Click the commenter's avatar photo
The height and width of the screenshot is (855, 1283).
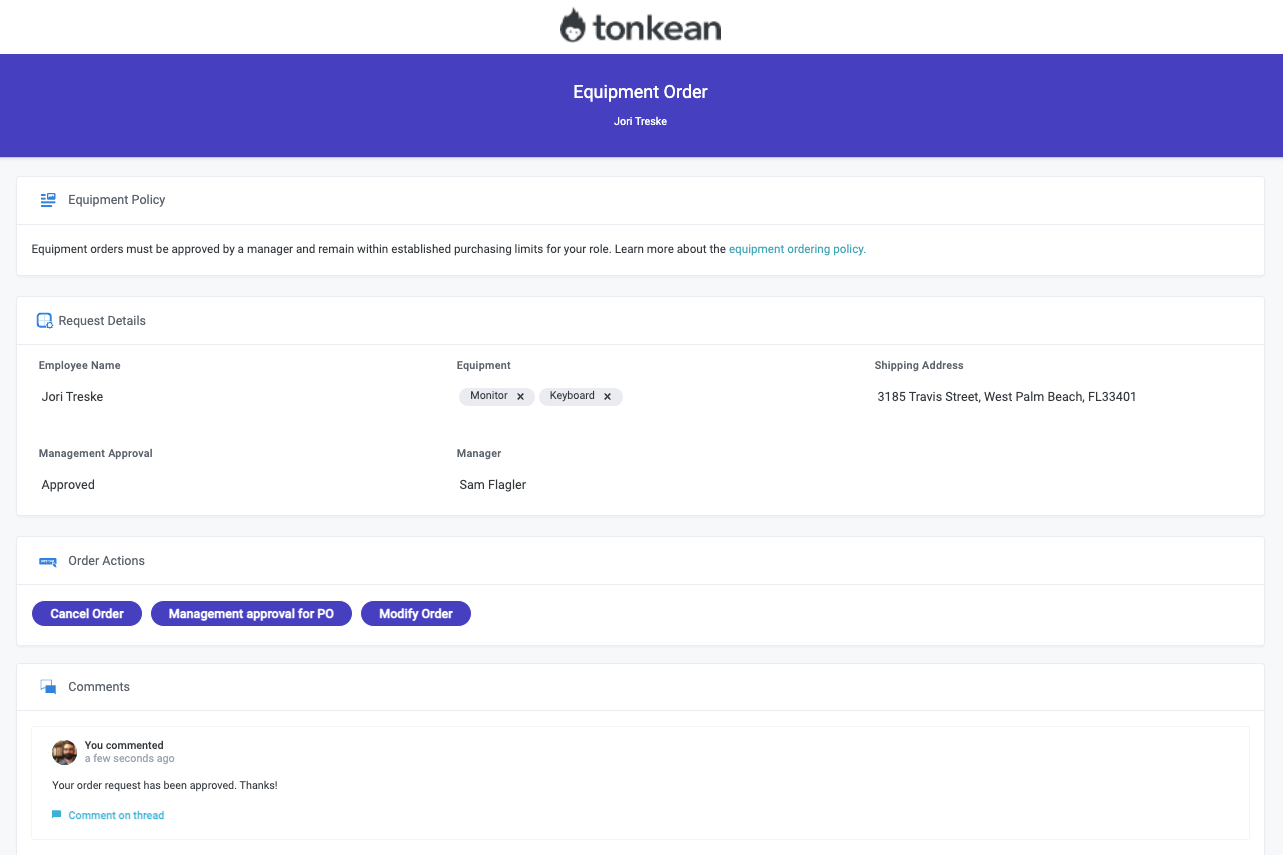click(x=64, y=752)
